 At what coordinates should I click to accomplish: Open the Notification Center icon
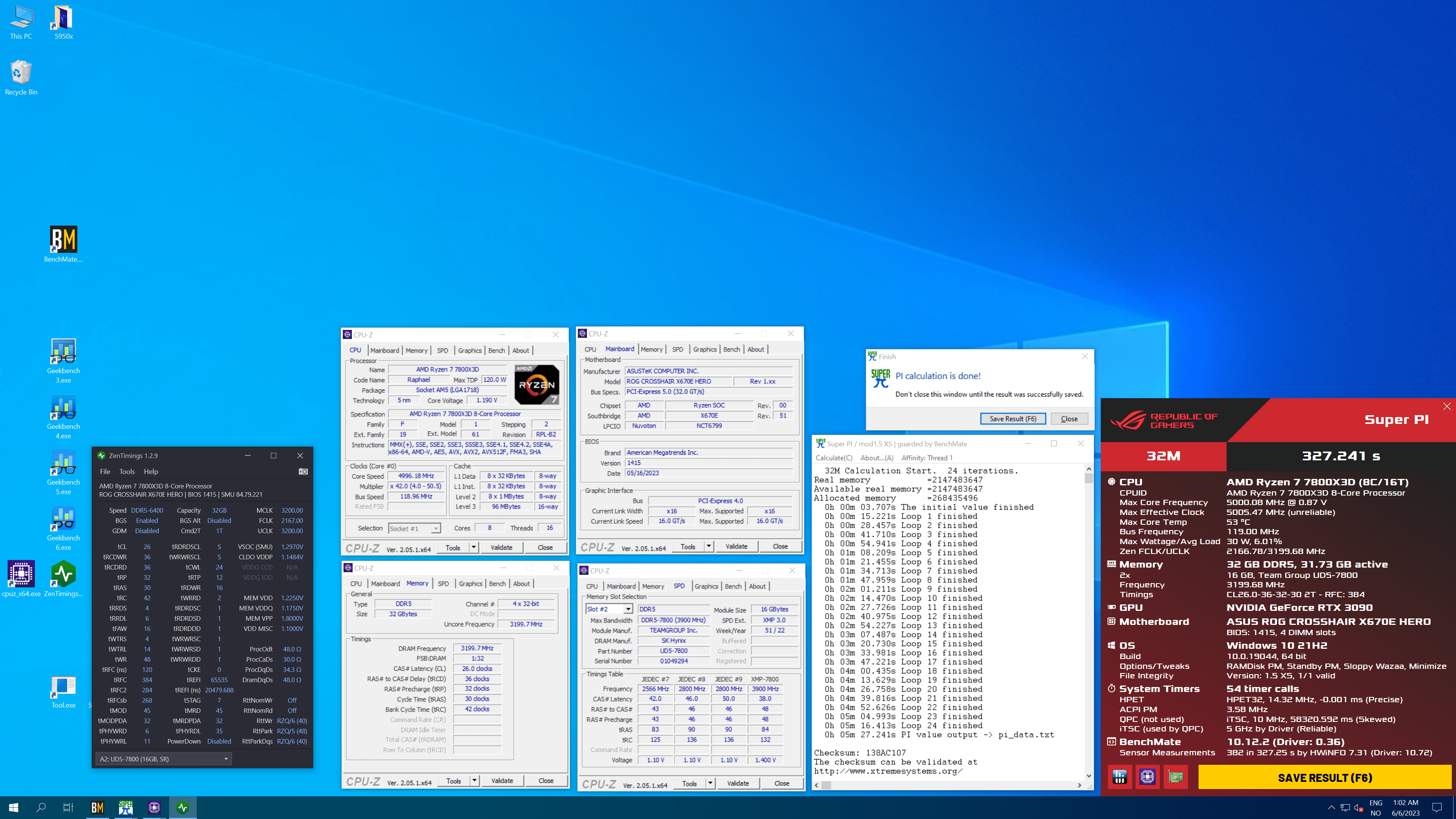(1437, 808)
